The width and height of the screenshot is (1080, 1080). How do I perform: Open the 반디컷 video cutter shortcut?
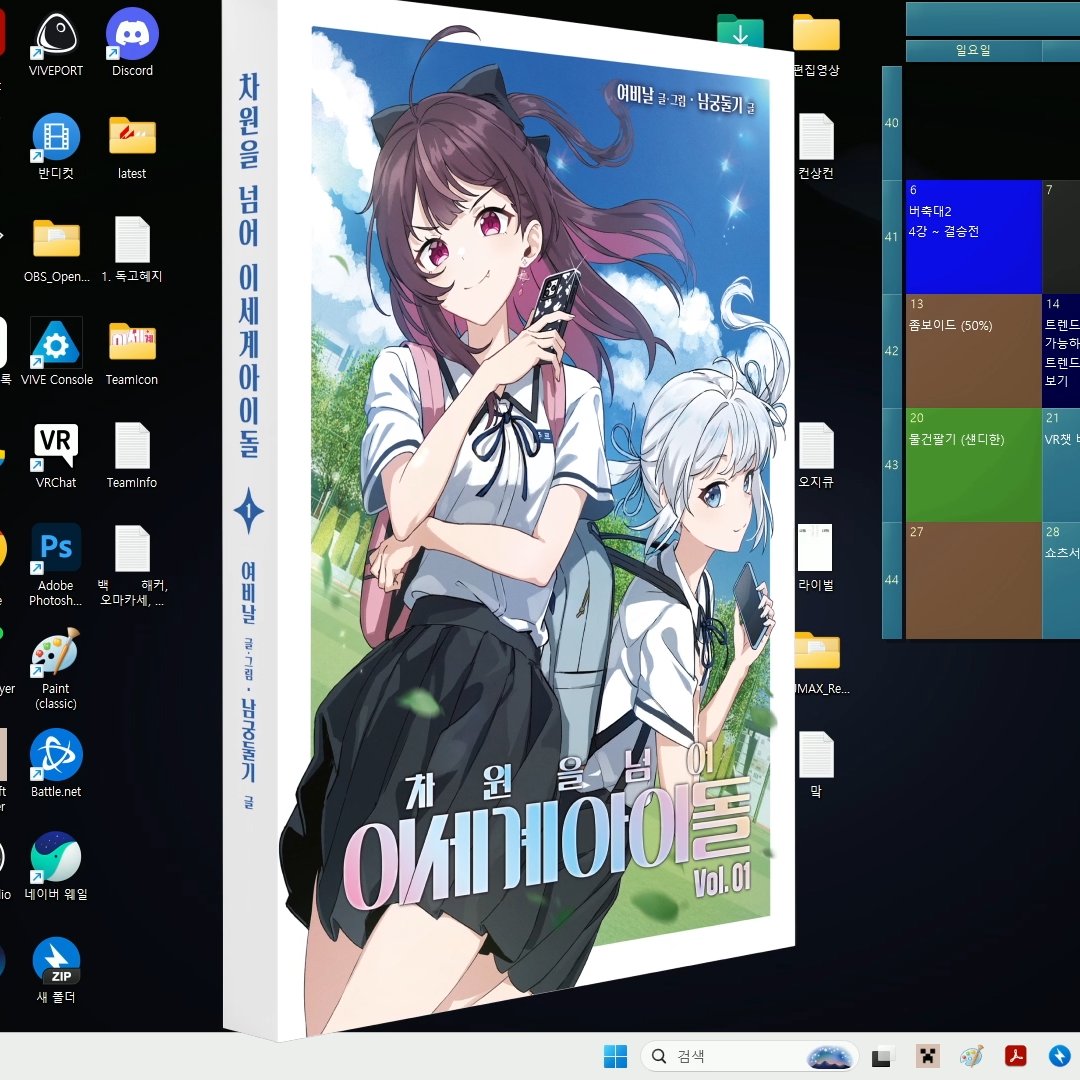coord(56,147)
